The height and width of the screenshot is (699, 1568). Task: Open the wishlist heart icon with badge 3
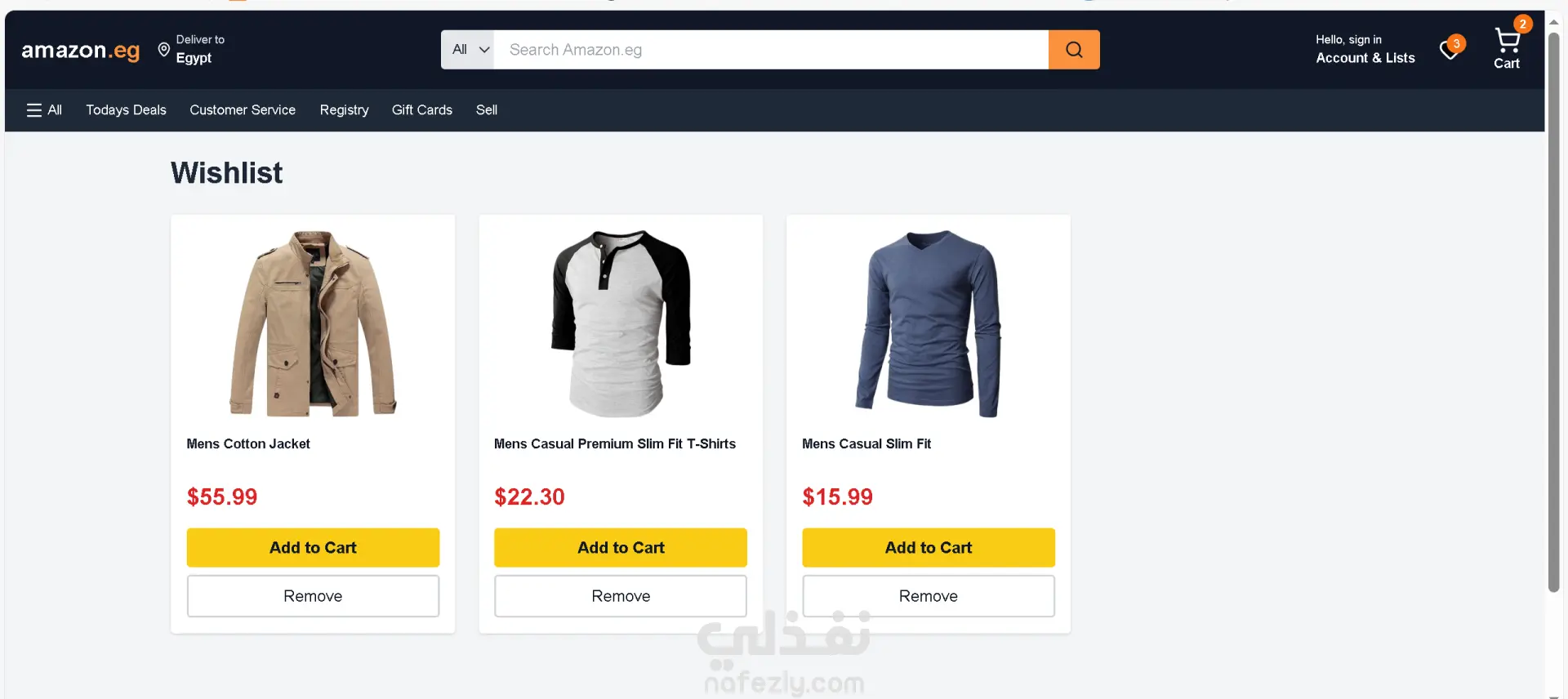1451,49
